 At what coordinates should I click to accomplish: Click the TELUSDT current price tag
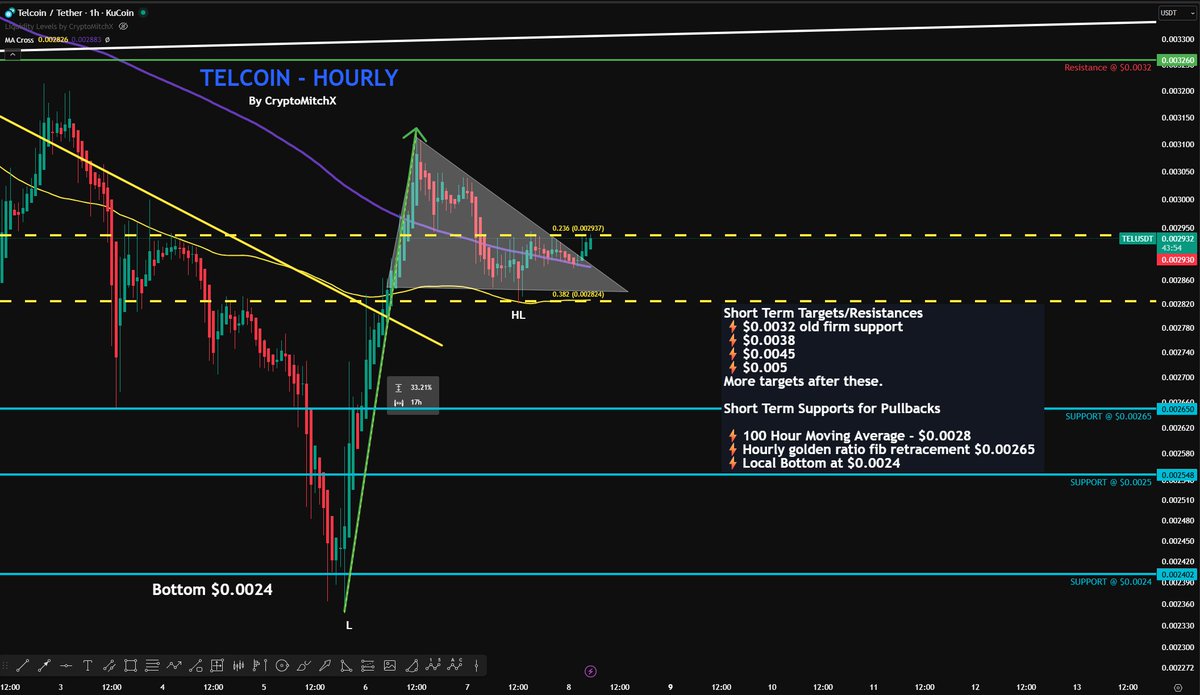coord(1139,240)
